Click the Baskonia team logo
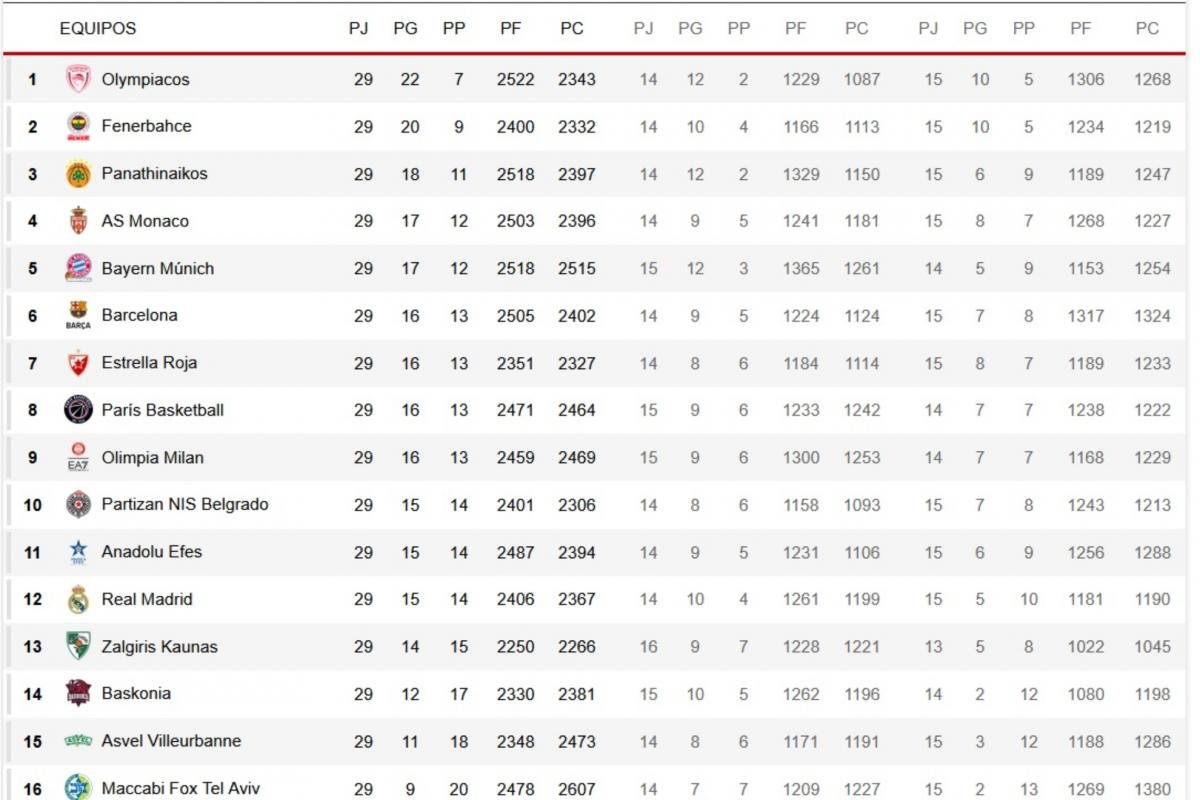The image size is (1200, 800). (x=78, y=693)
